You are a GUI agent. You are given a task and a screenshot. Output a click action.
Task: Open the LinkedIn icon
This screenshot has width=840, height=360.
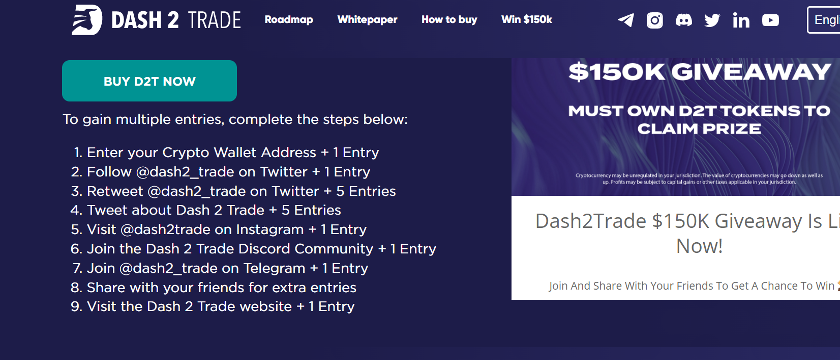[741, 20]
